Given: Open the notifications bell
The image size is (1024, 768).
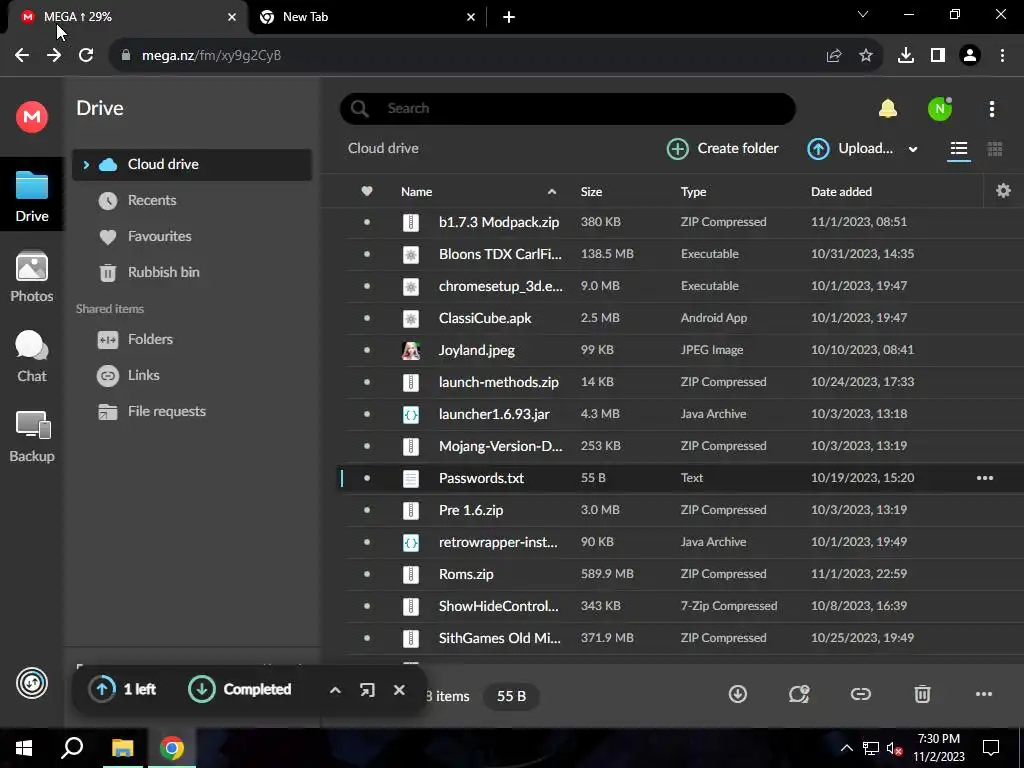Looking at the screenshot, I should coord(888,108).
